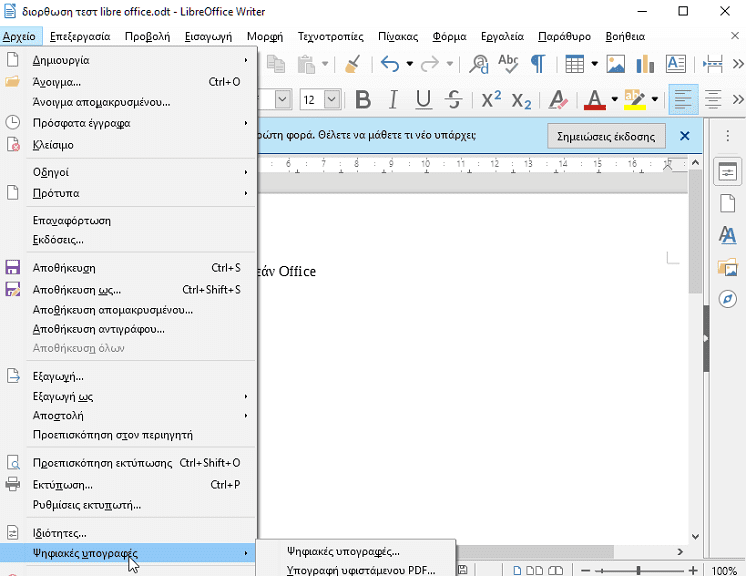Select Center alignment button

(x=713, y=100)
